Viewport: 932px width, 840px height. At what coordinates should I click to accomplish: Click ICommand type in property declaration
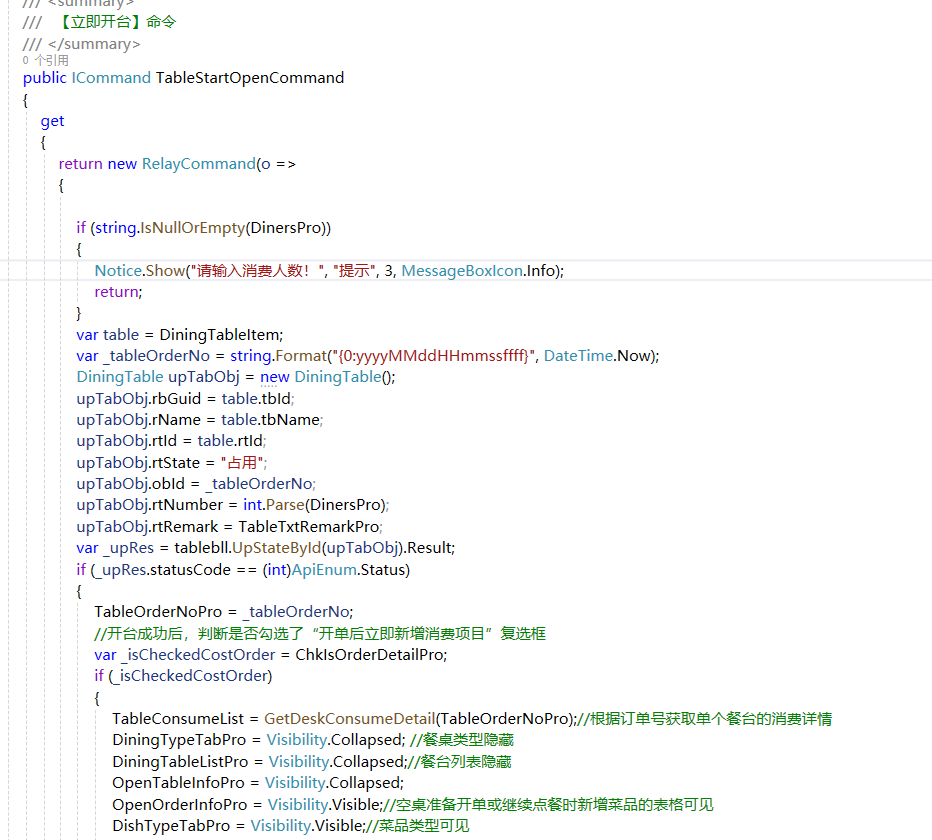point(111,78)
